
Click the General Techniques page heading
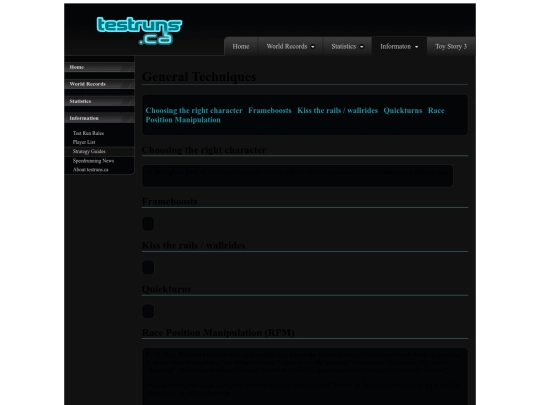199,76
